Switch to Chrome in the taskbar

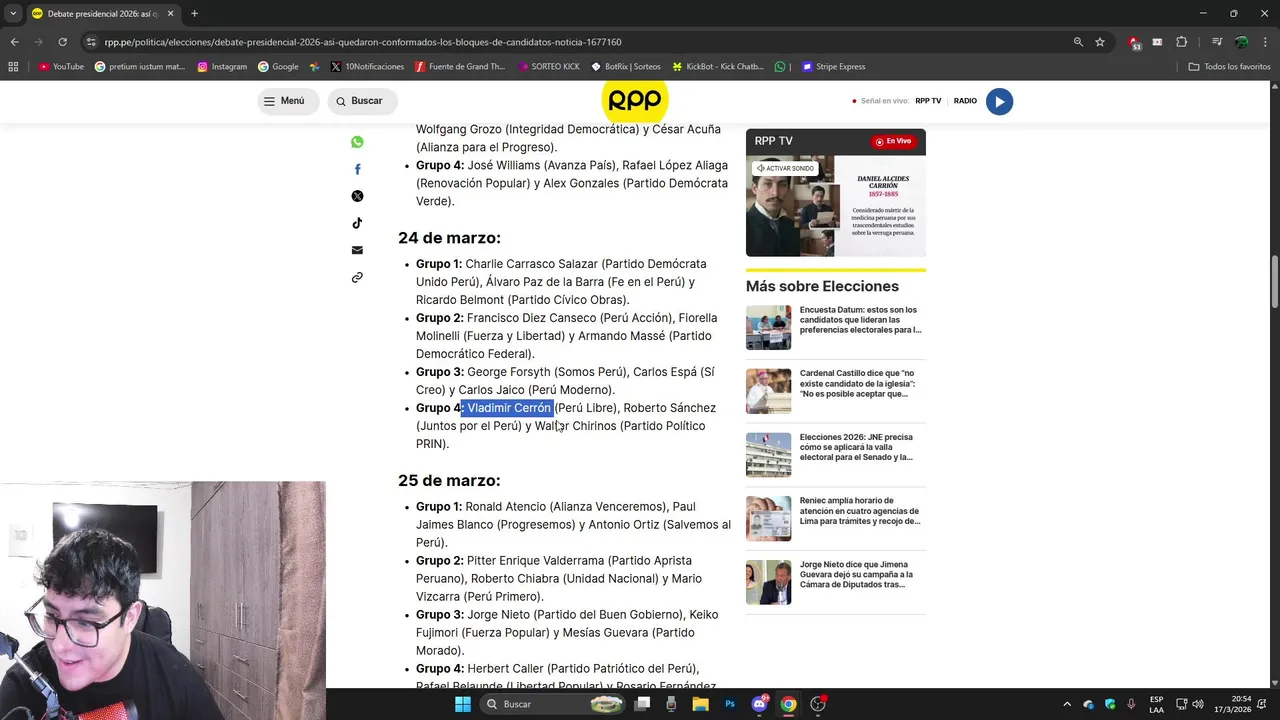[788, 704]
